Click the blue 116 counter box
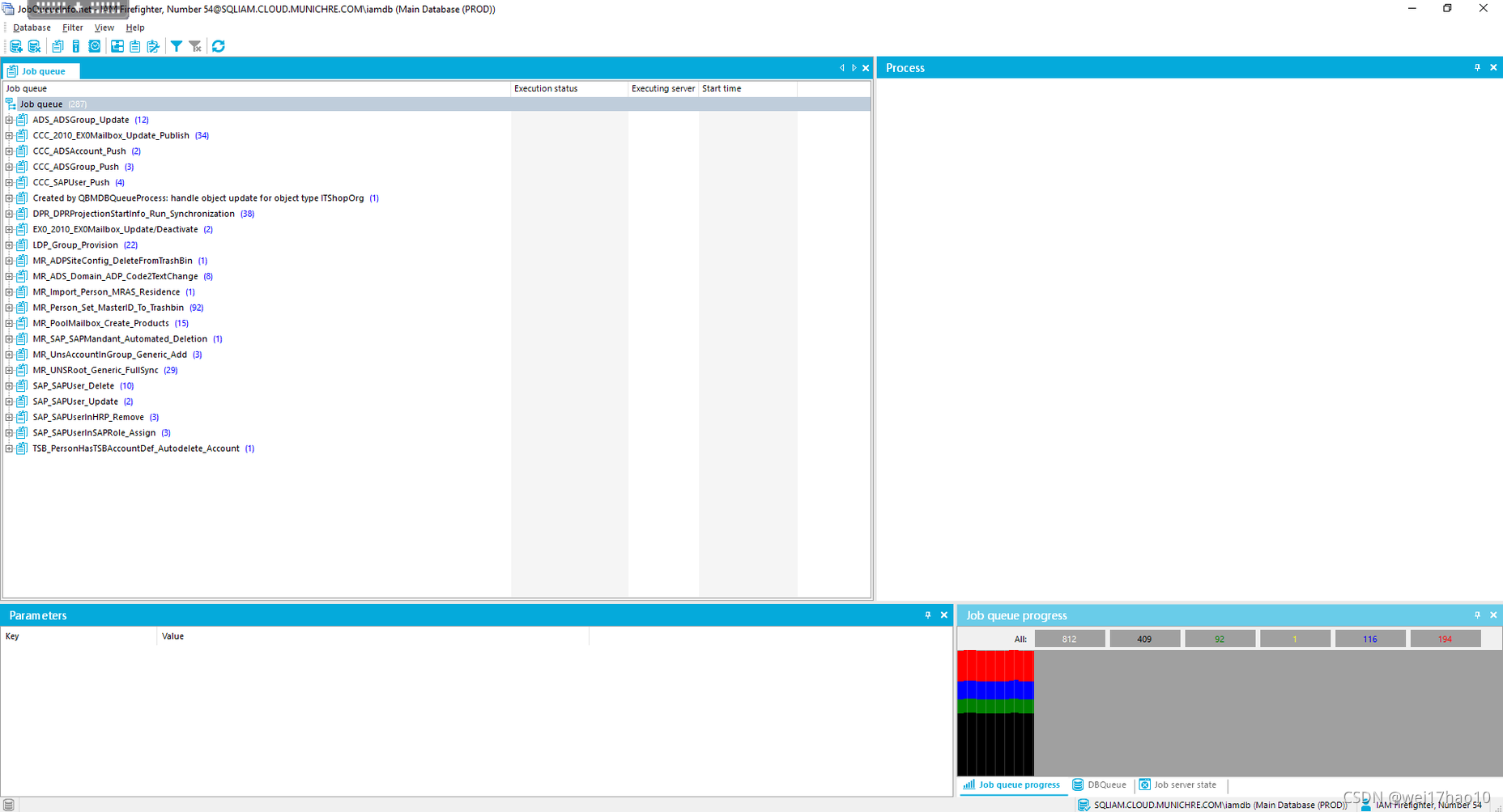Image resolution: width=1503 pixels, height=812 pixels. [x=1370, y=639]
